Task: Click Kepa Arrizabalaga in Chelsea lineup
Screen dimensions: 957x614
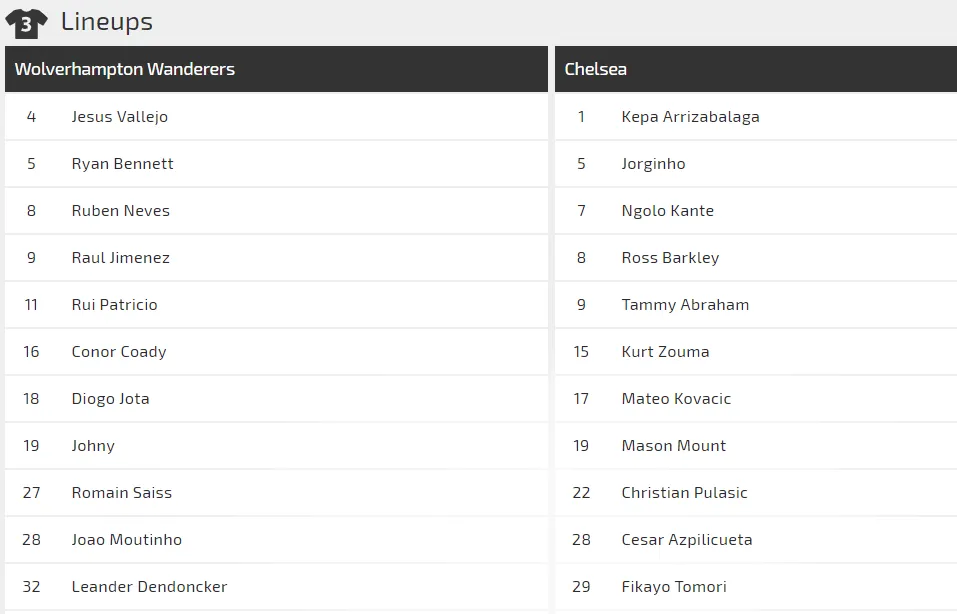Action: [690, 116]
